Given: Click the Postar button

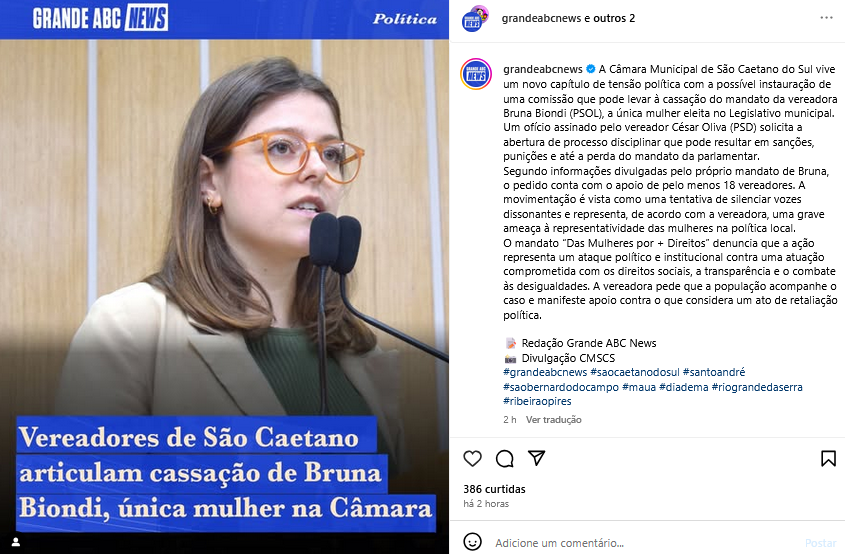Looking at the screenshot, I should [x=820, y=543].
